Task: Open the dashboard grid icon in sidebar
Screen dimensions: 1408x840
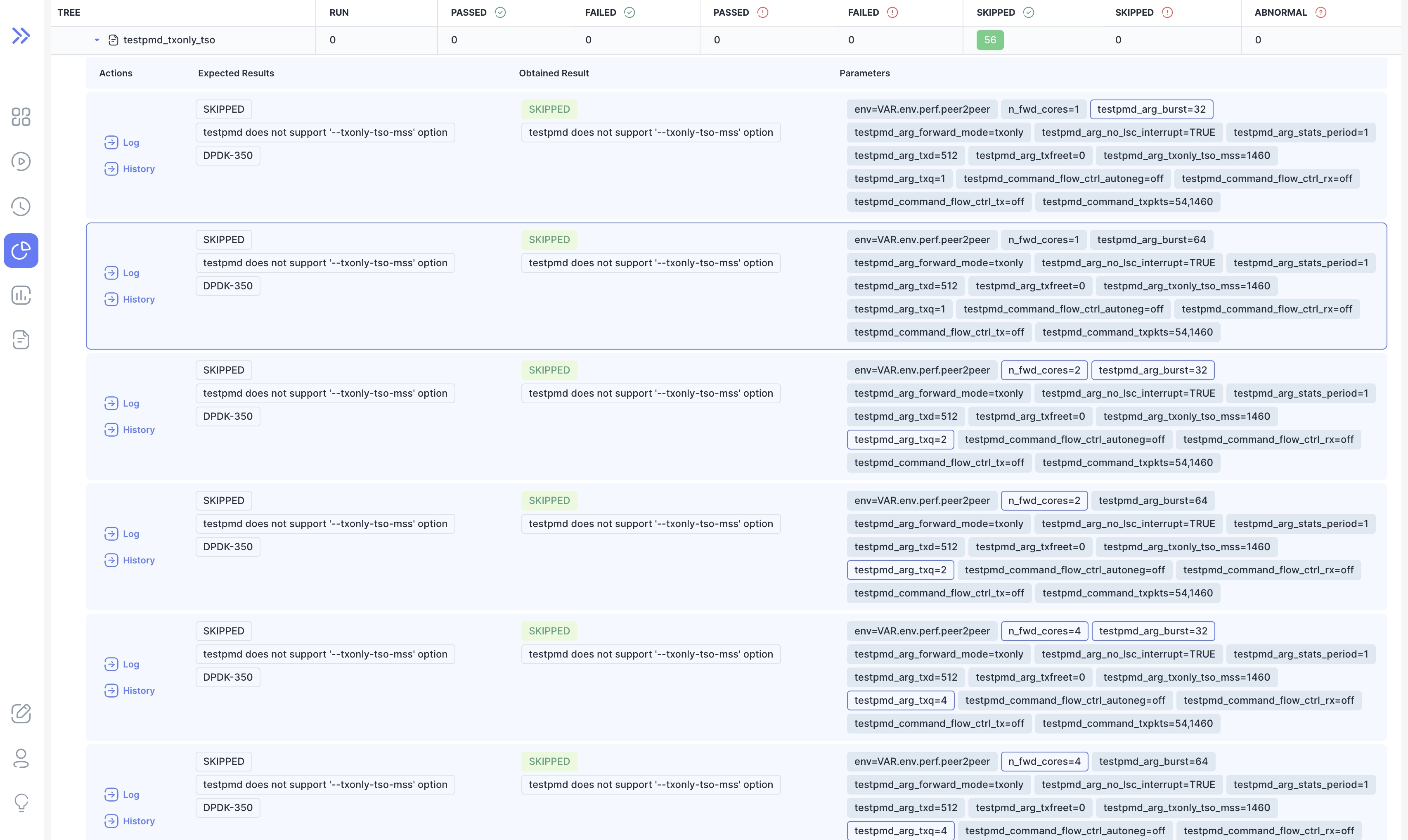Action: coord(21,116)
